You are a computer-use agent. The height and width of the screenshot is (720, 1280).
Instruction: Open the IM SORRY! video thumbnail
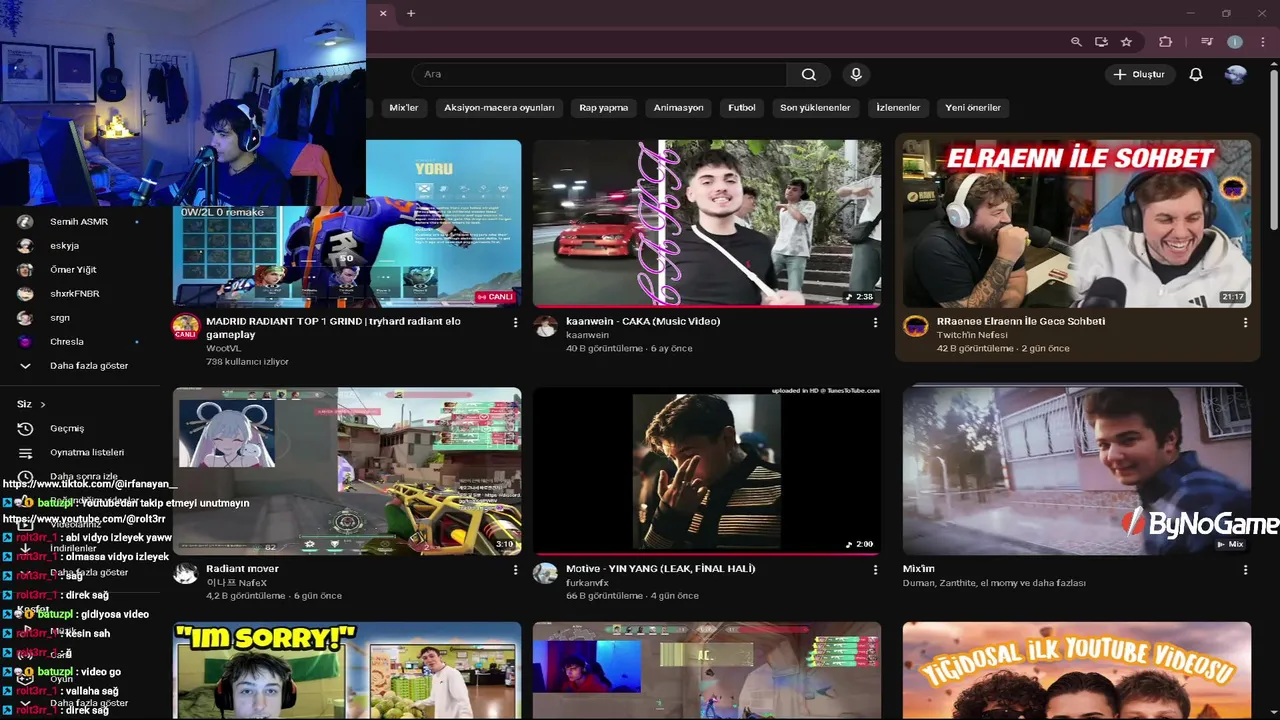click(x=347, y=671)
